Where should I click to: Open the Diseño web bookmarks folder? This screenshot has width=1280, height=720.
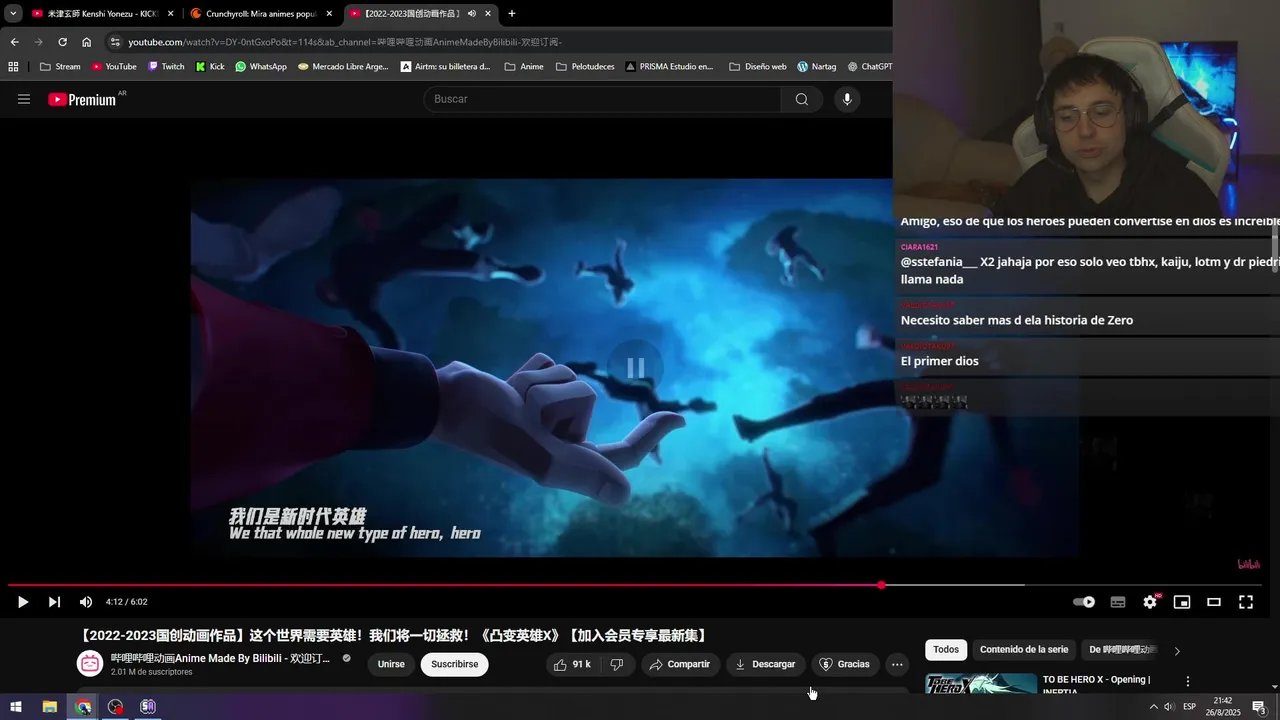pos(758,67)
